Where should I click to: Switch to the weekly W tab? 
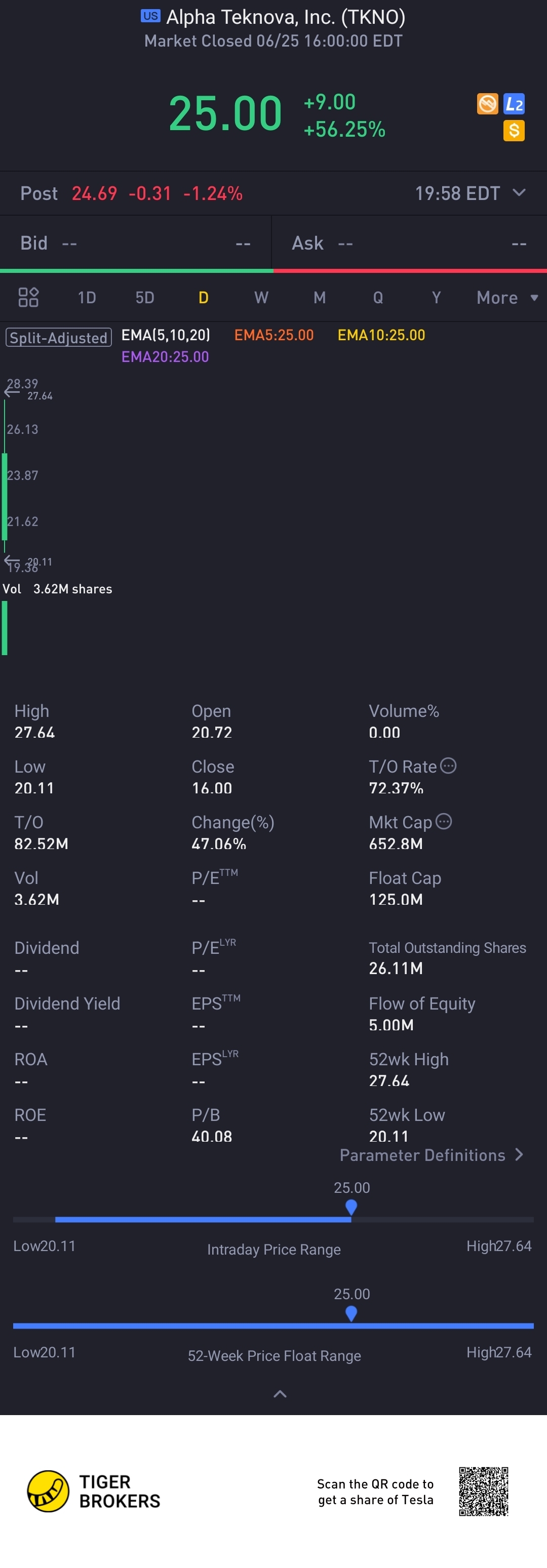[261, 298]
